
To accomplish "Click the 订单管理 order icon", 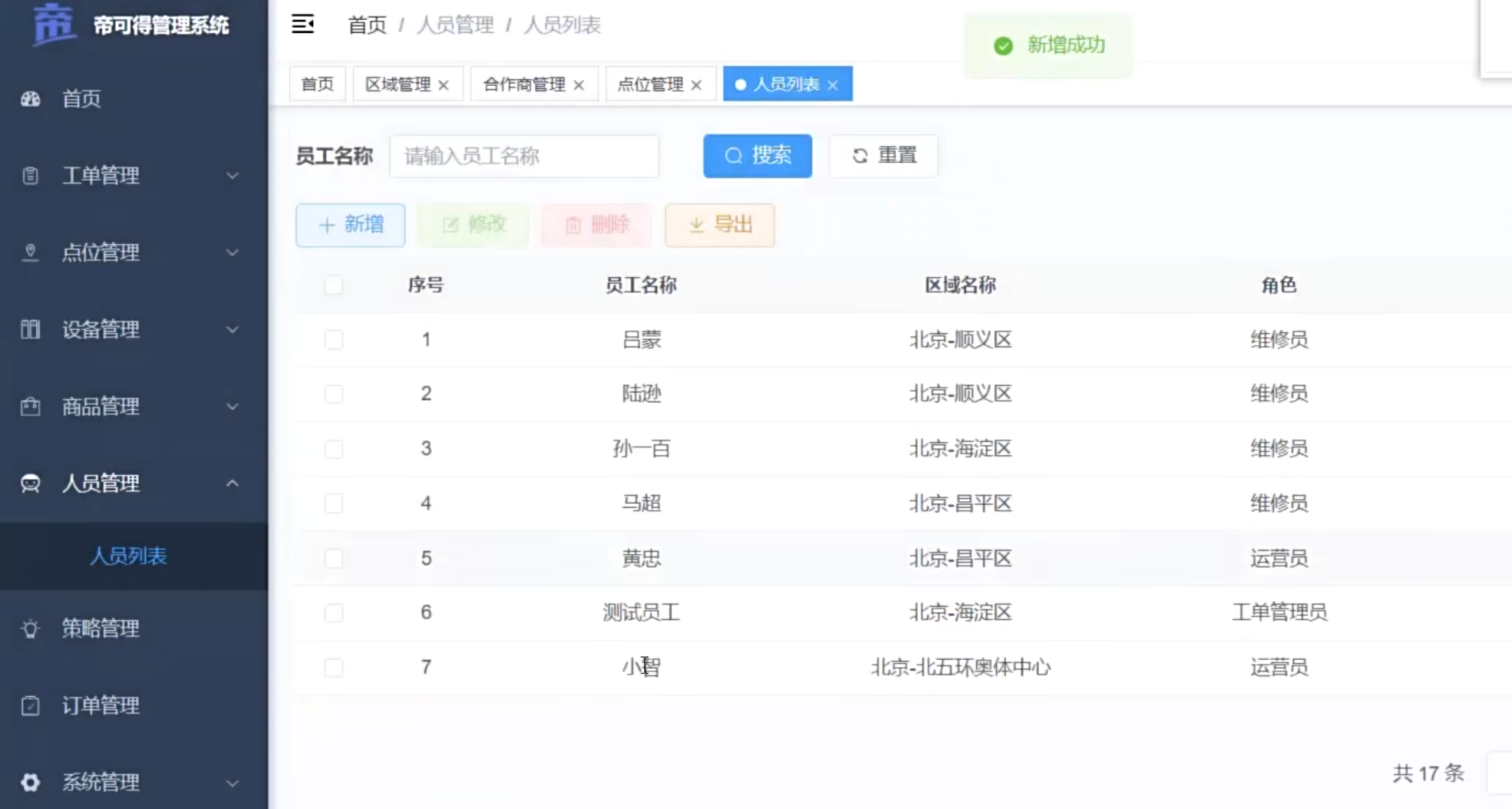I will point(31,706).
